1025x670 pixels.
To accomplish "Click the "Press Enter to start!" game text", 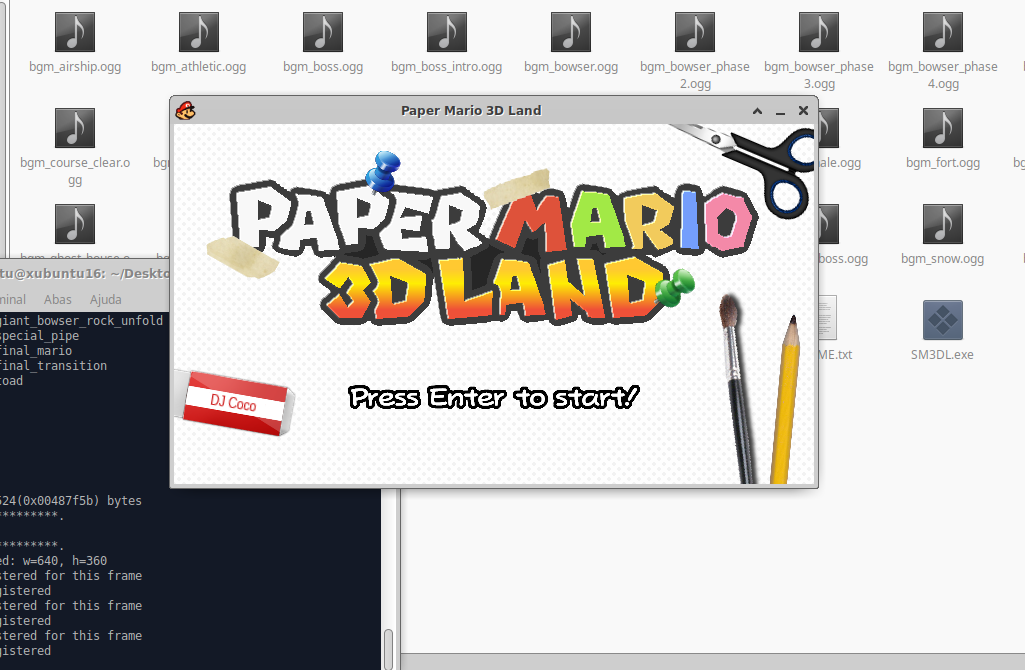I will click(494, 397).
